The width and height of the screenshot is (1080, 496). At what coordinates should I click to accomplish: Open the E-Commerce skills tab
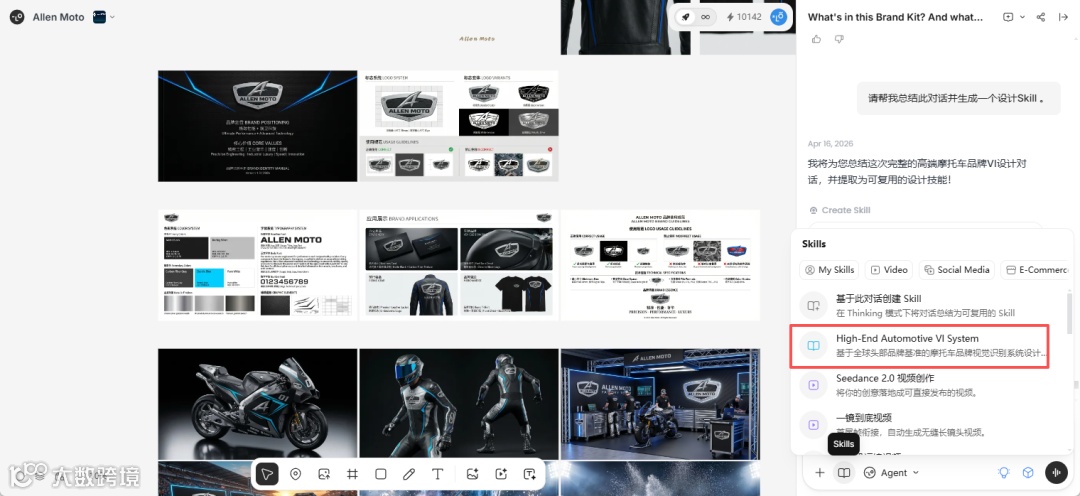[x=1036, y=270]
